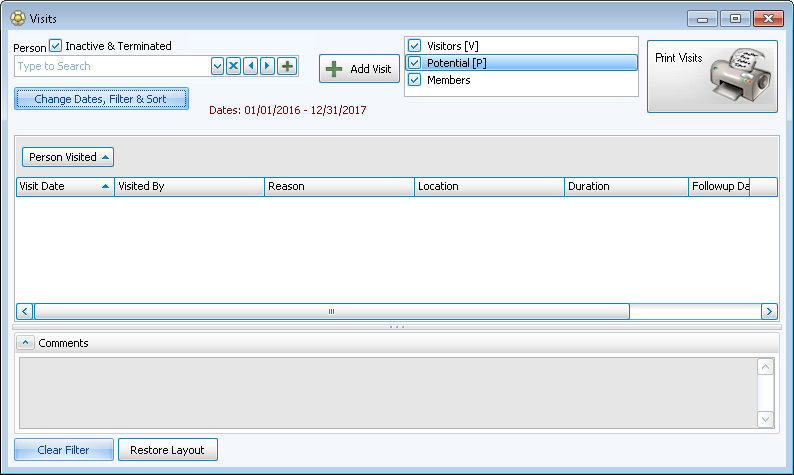794x475 pixels.
Task: Click Change Dates, Filter & Sort button
Action: pos(100,99)
